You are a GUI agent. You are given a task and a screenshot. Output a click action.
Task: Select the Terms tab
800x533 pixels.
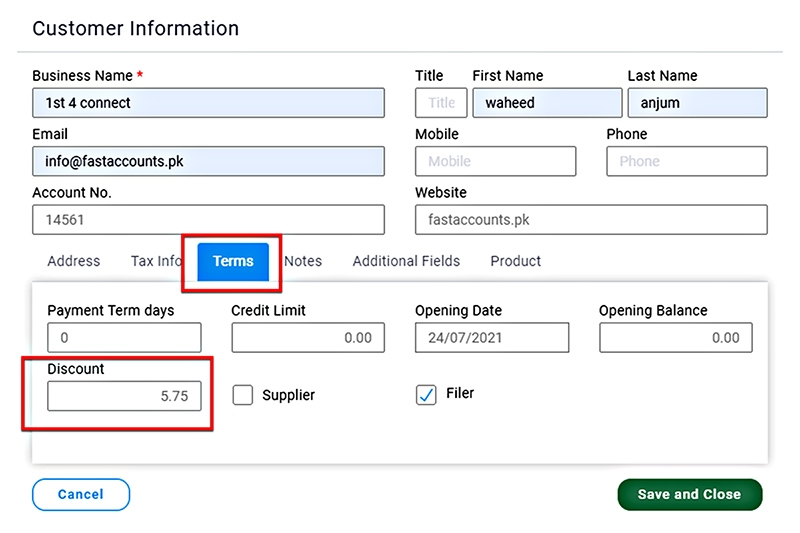coord(233,262)
